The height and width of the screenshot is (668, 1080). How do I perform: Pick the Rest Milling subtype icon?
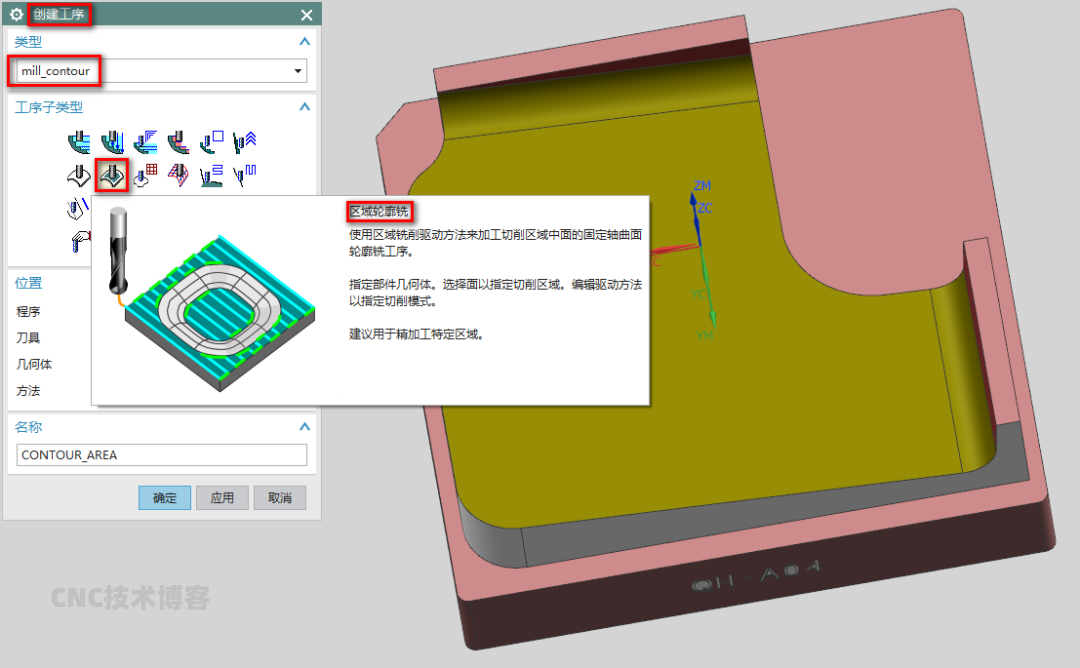pos(179,143)
